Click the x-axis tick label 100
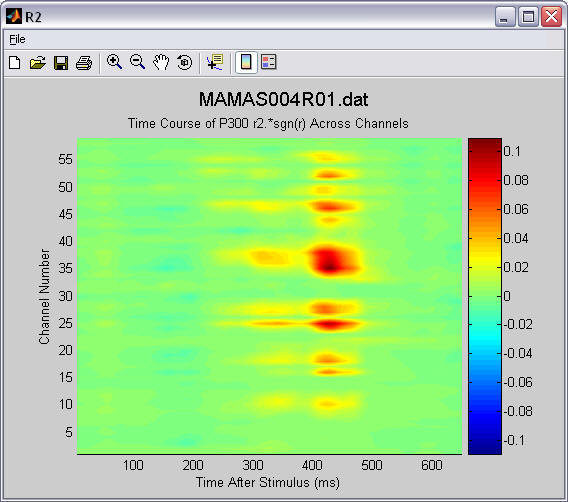 pos(133,465)
